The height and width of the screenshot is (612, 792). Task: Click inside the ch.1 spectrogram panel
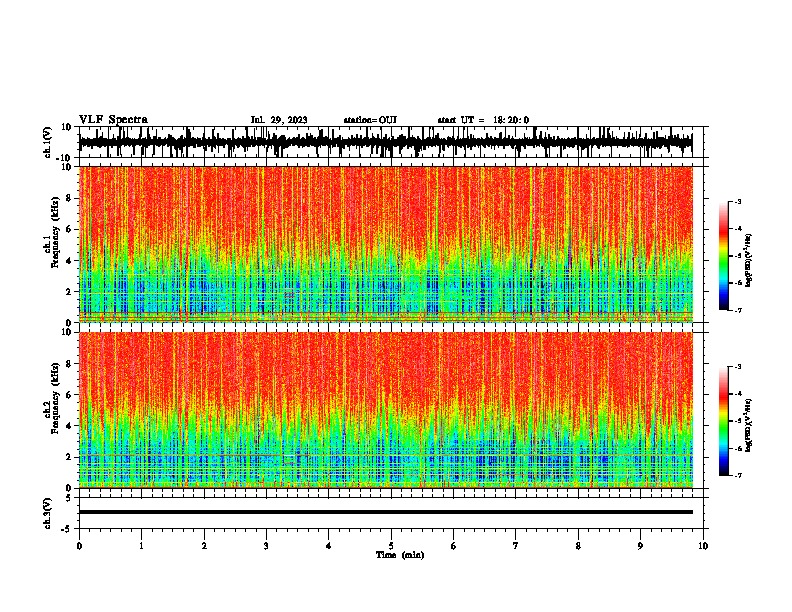coord(385,244)
